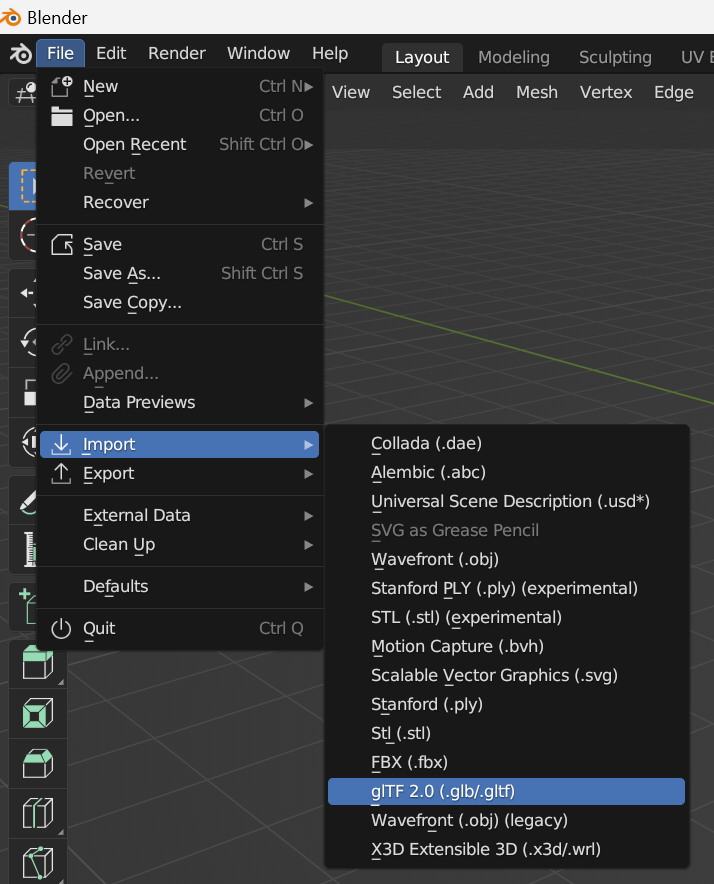Click the Export upload-arrow icon
The image size is (714, 884).
(x=61, y=474)
